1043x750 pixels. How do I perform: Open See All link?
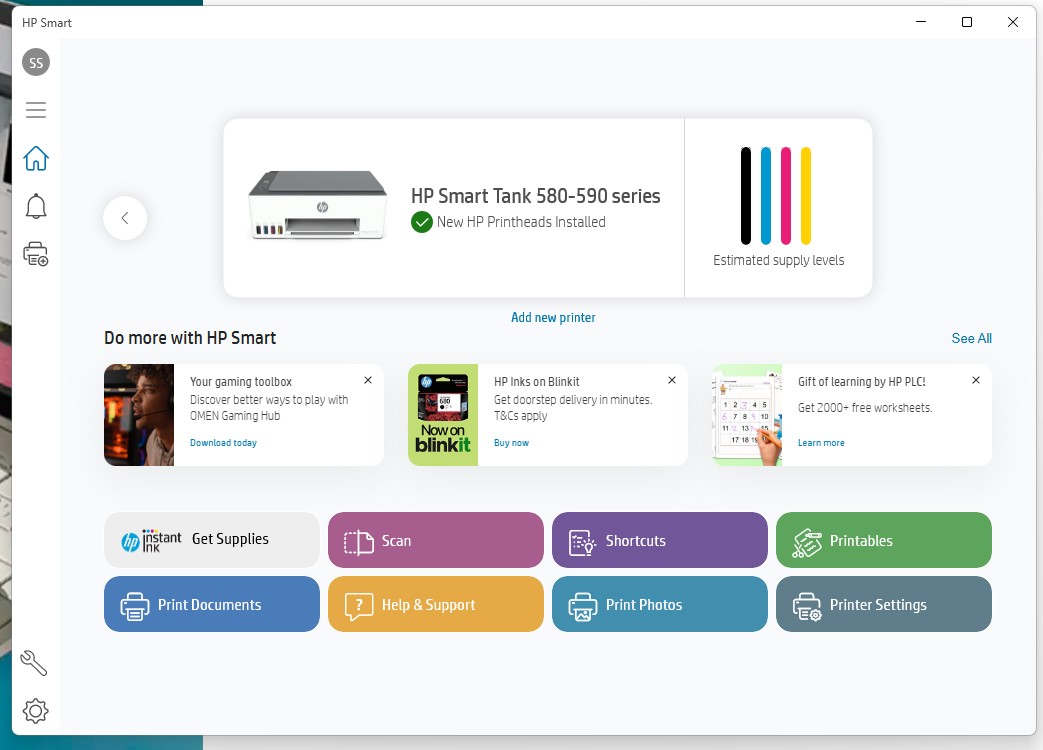point(971,338)
